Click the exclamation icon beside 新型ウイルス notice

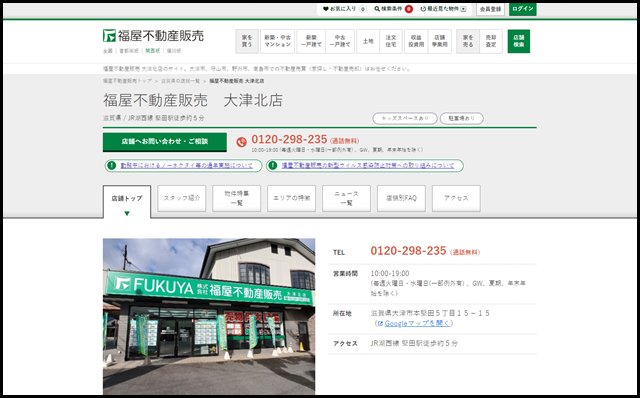[x=272, y=166]
